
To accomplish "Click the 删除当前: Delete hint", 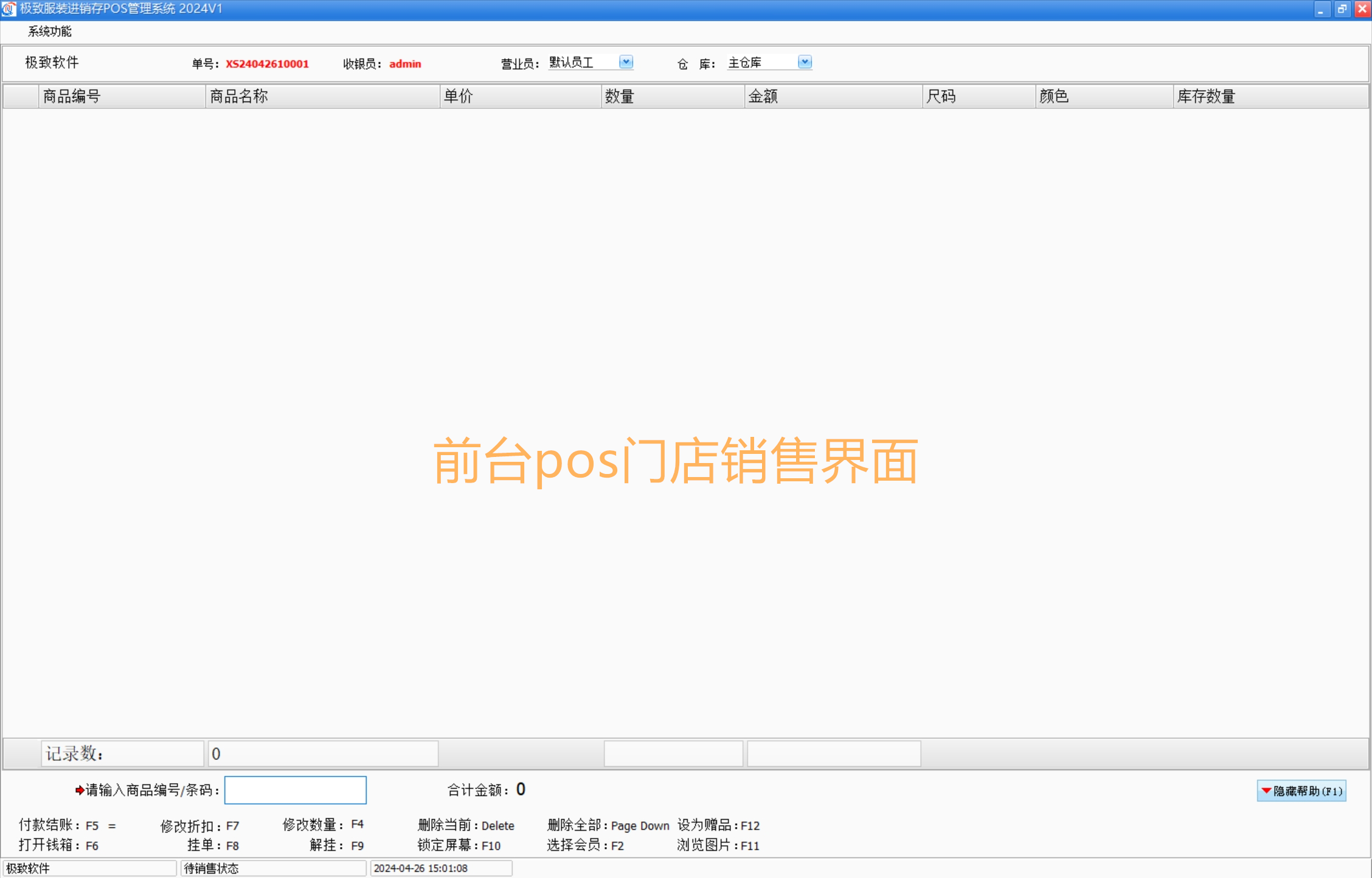I will 466,825.
